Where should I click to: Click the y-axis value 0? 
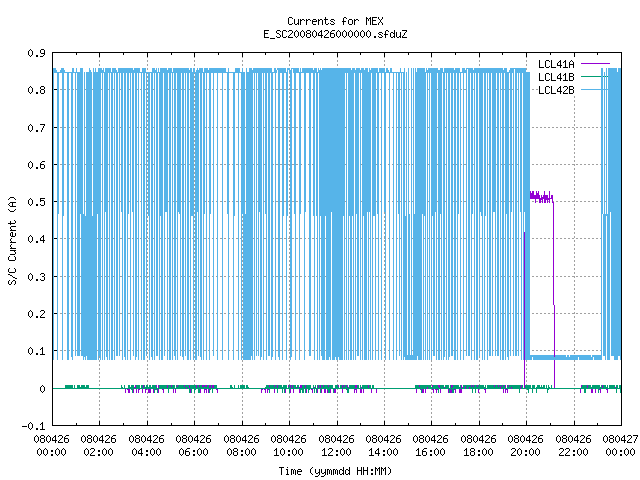coord(42,389)
